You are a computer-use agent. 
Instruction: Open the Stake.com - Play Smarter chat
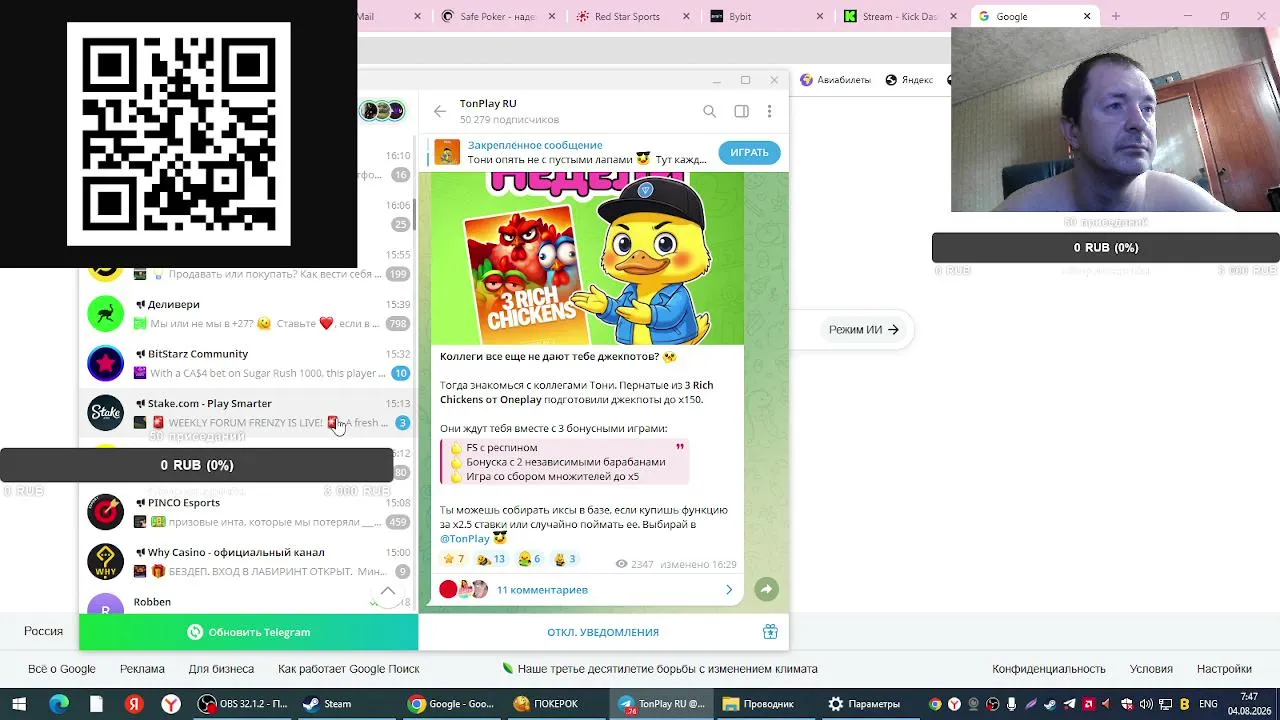point(249,412)
